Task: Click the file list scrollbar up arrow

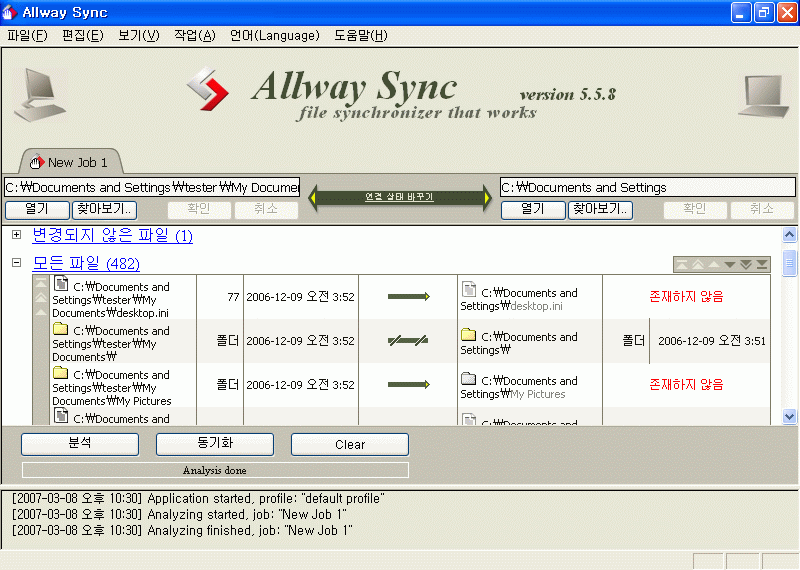Action: tap(789, 235)
